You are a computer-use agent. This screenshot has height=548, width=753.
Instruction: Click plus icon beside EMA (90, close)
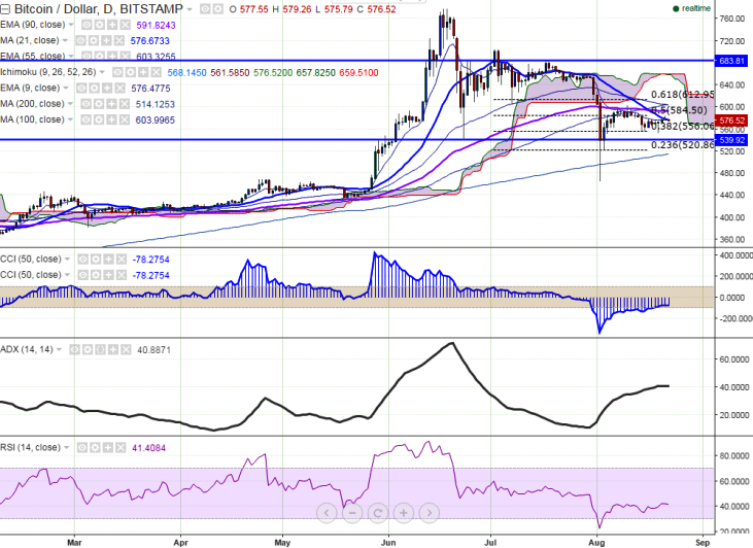pos(112,25)
